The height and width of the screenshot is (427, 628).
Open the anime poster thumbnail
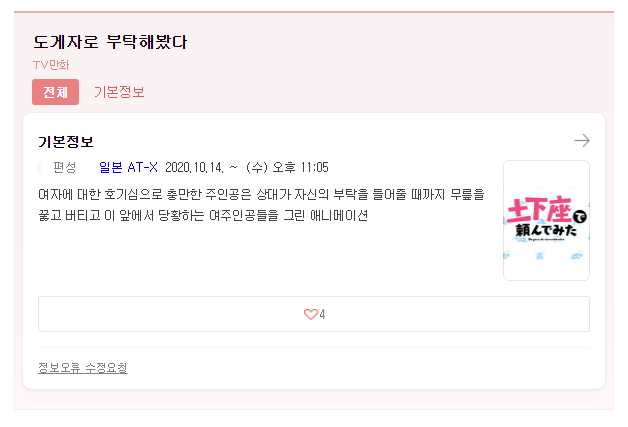tap(546, 221)
